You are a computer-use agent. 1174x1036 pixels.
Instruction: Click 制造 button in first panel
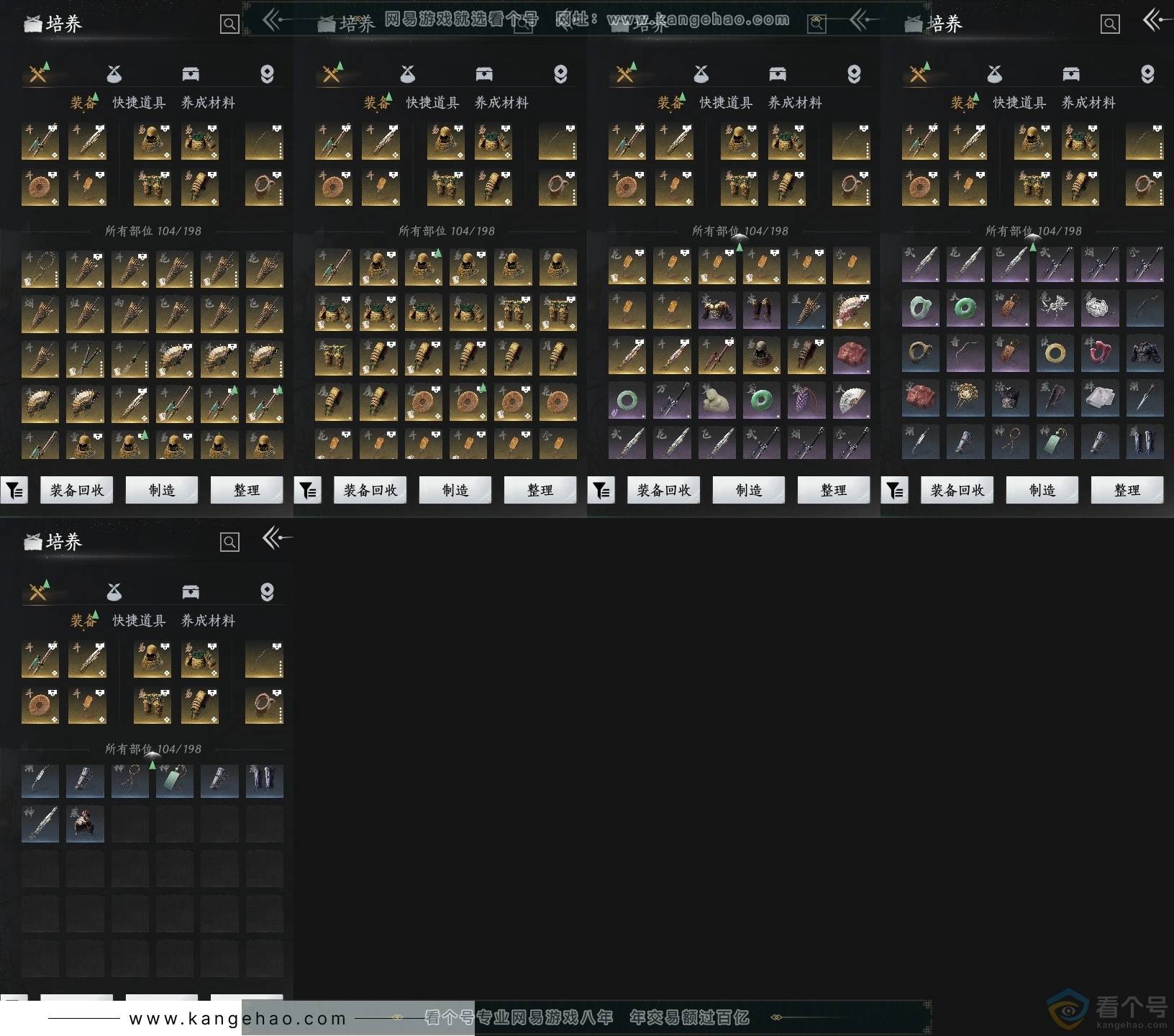[162, 491]
